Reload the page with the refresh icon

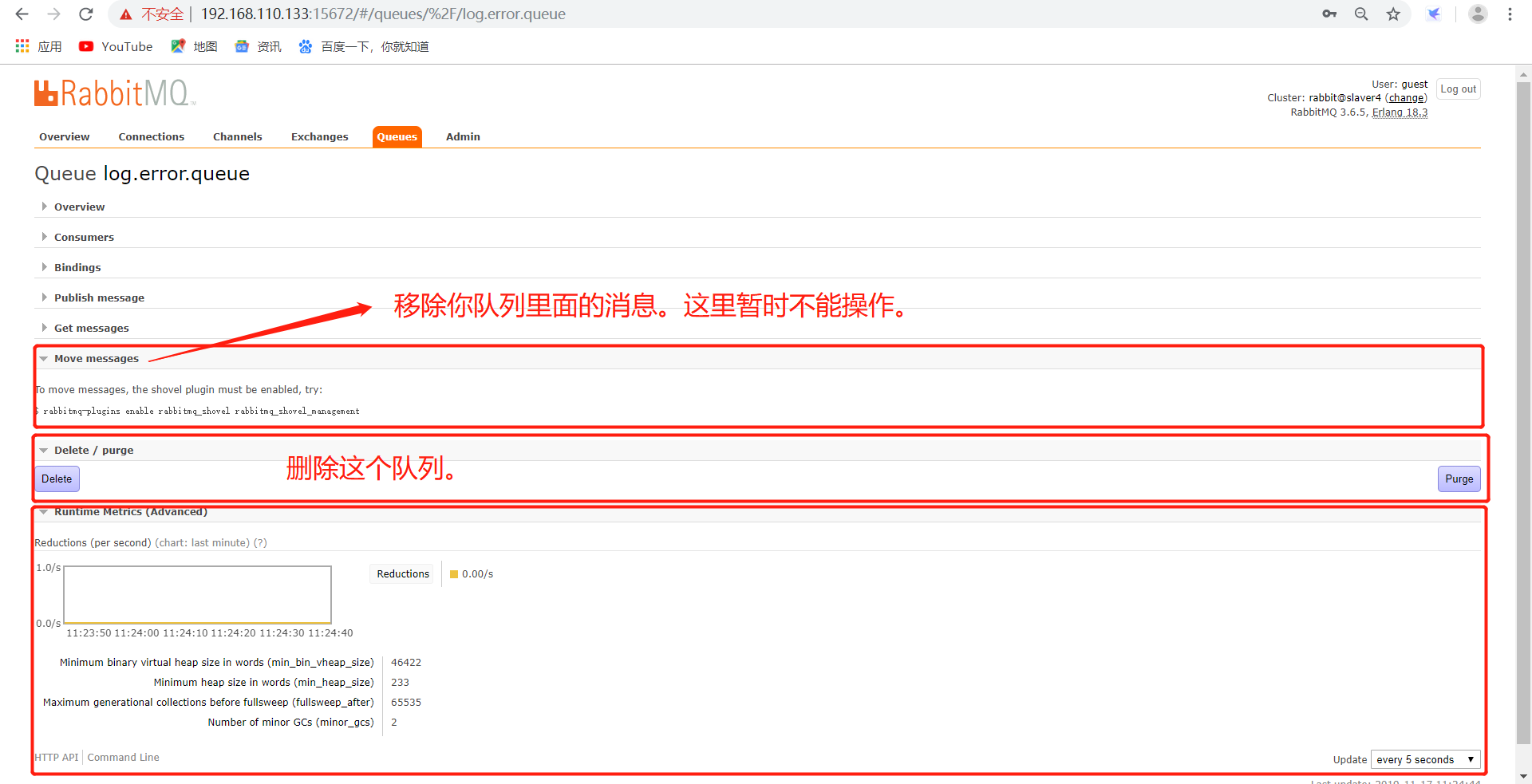tap(86, 14)
